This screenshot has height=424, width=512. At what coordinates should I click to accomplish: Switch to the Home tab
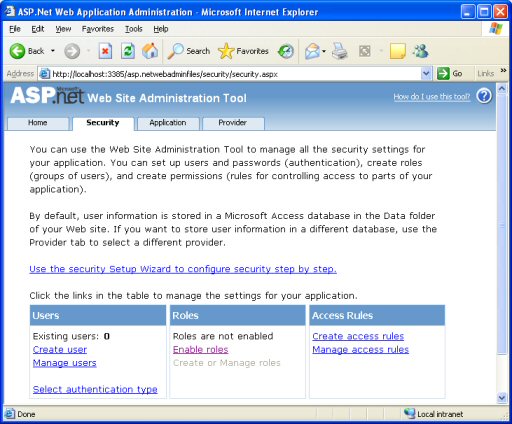38,123
